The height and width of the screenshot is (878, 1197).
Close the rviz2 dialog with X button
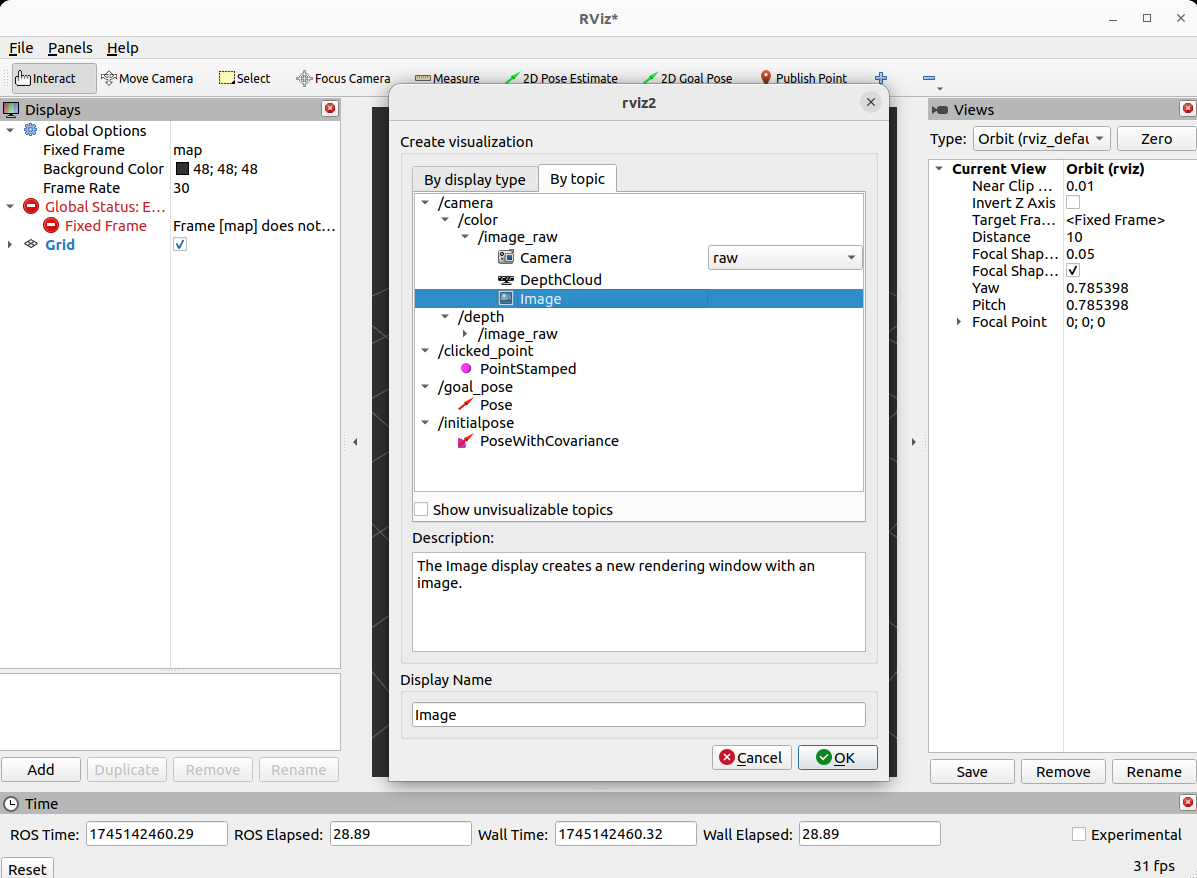click(871, 102)
